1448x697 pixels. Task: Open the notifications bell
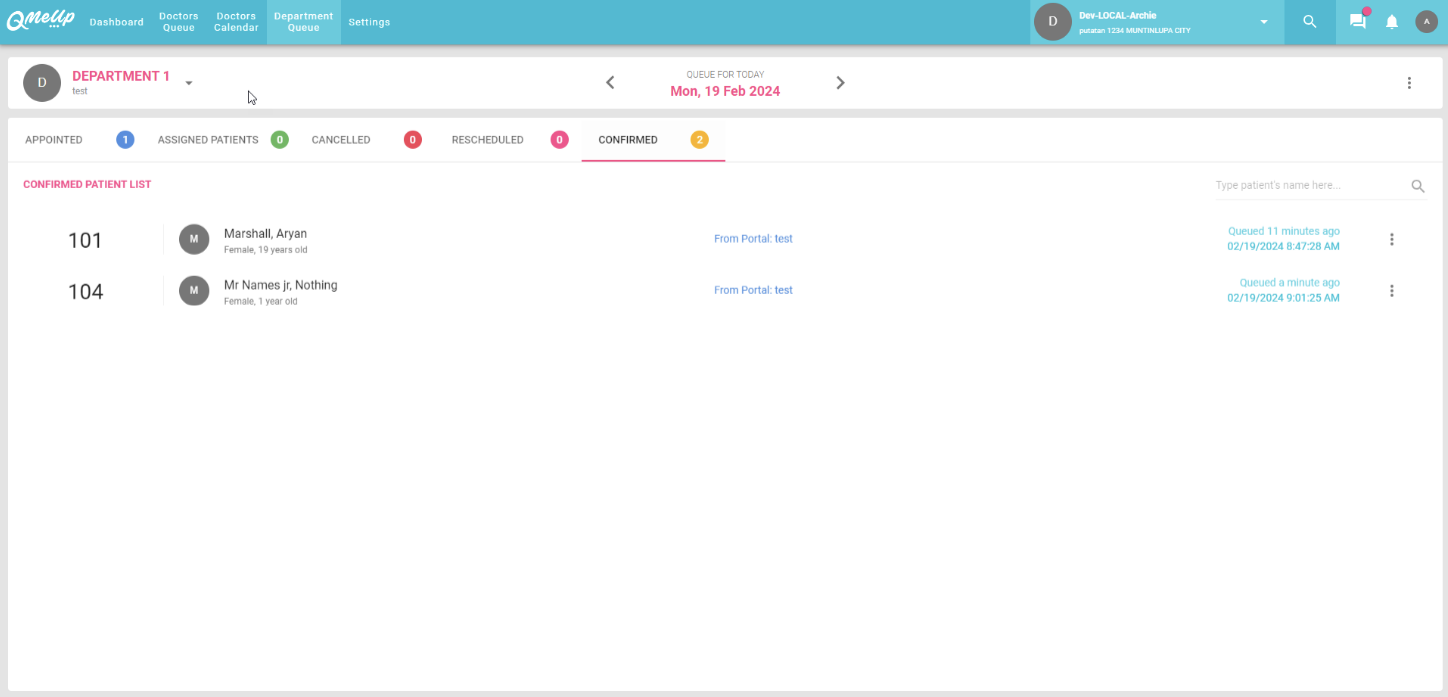point(1391,21)
